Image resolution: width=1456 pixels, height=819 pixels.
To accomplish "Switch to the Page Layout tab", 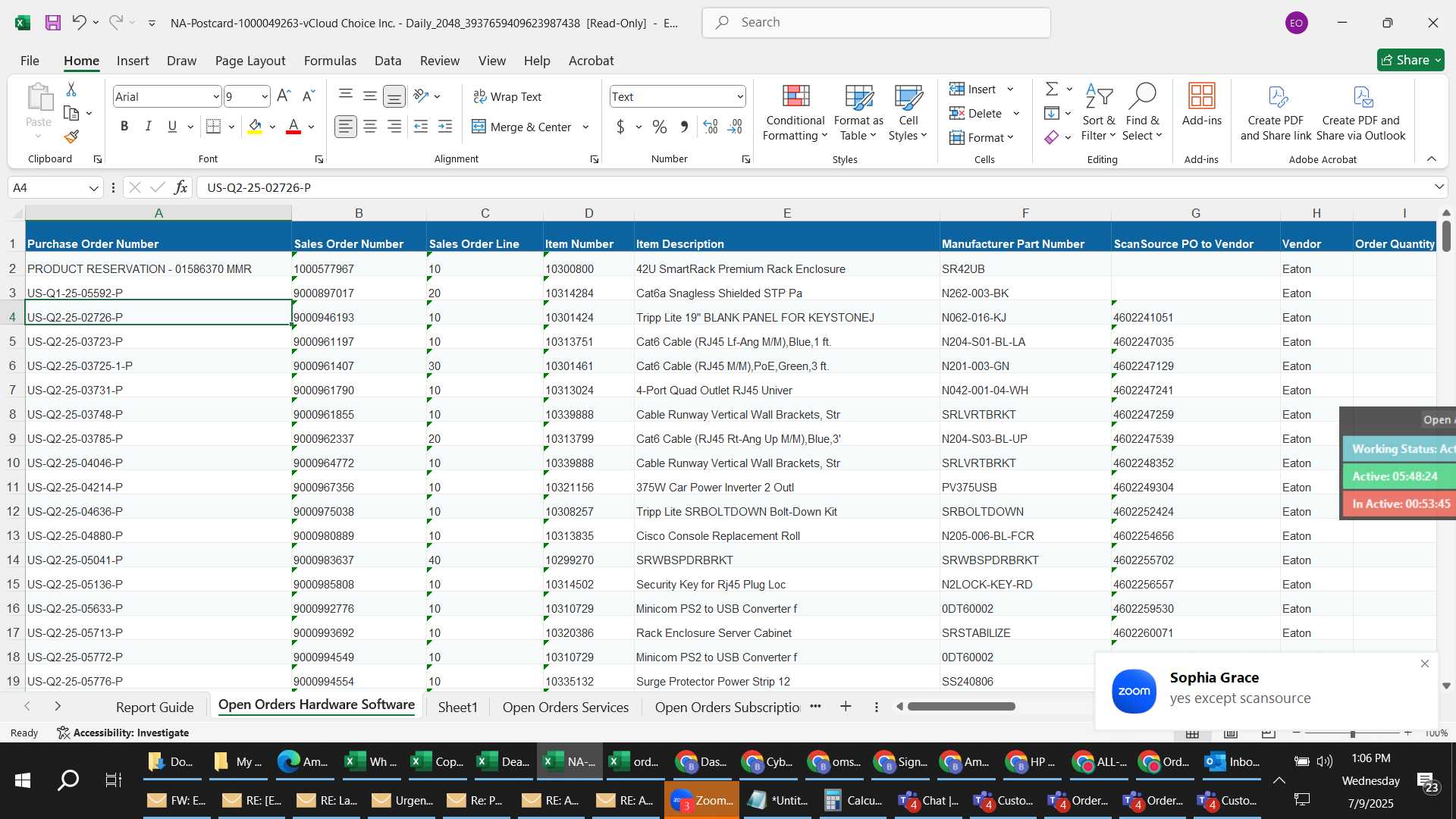I will tap(250, 61).
